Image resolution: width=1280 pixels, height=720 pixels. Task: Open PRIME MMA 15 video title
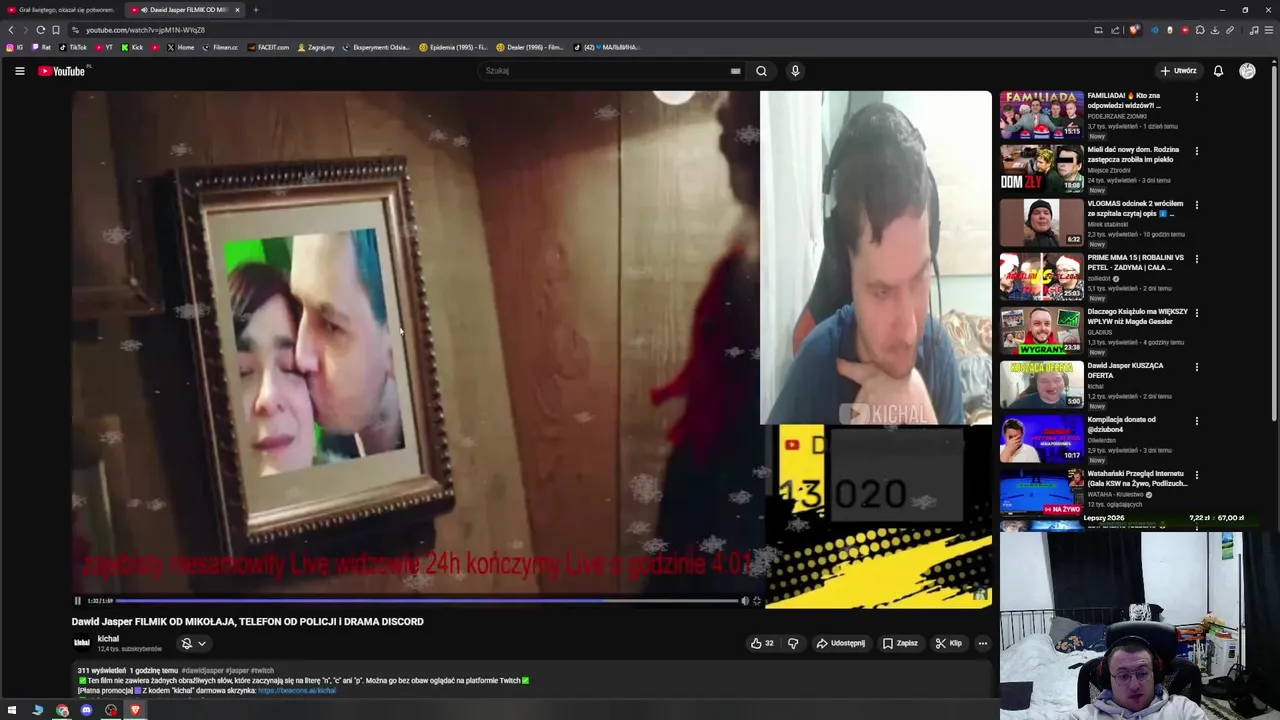click(x=1135, y=262)
